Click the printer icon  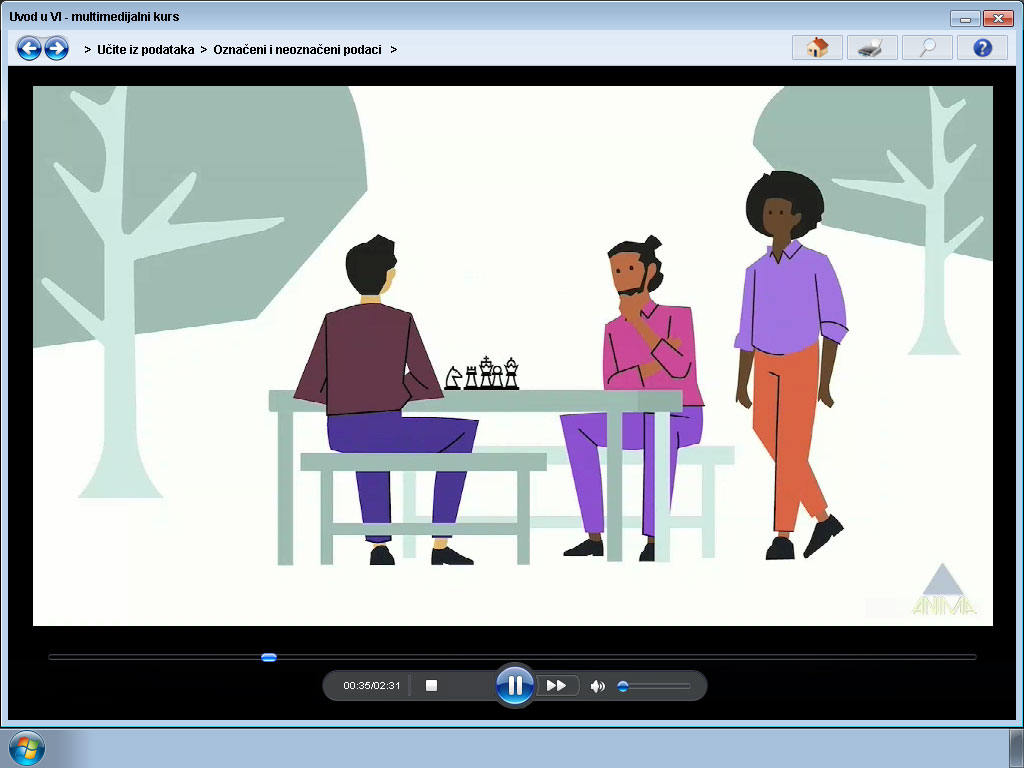click(x=872, y=48)
